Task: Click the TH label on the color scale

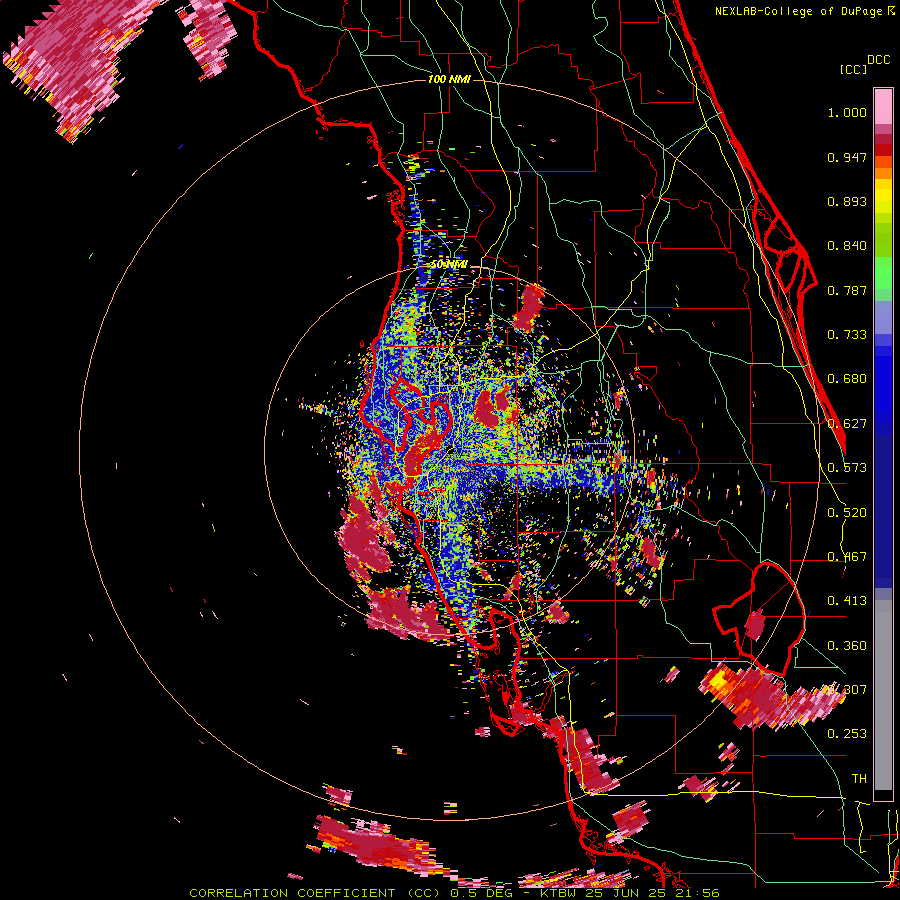Action: pyautogui.click(x=859, y=779)
